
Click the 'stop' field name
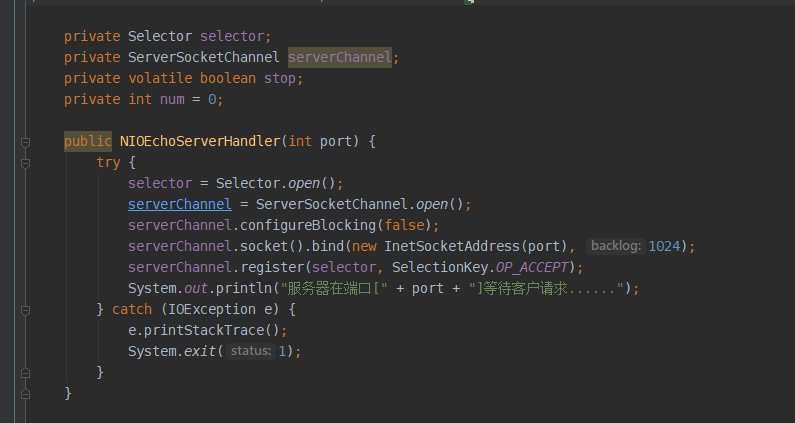click(280, 78)
